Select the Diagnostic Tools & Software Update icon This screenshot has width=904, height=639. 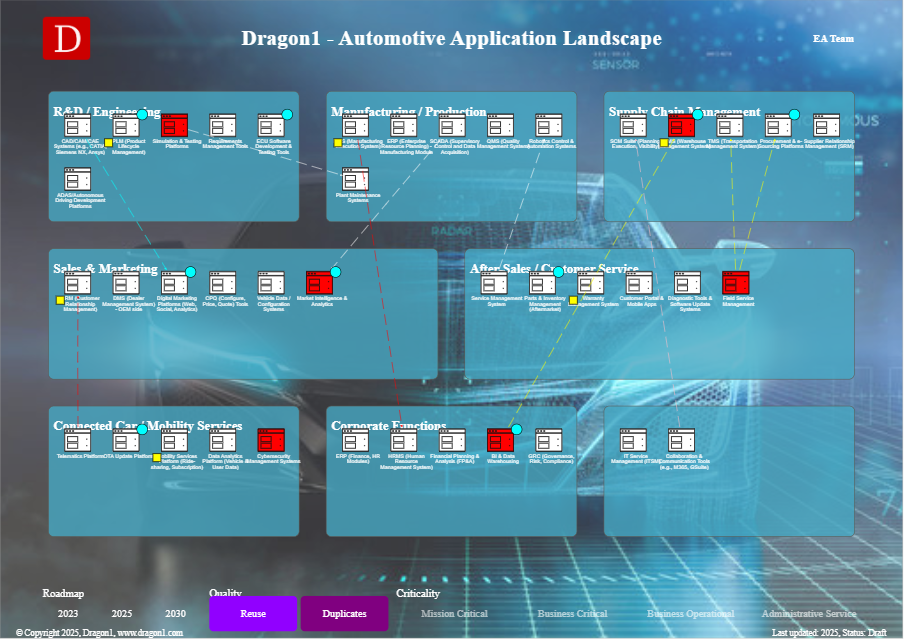coord(688,283)
